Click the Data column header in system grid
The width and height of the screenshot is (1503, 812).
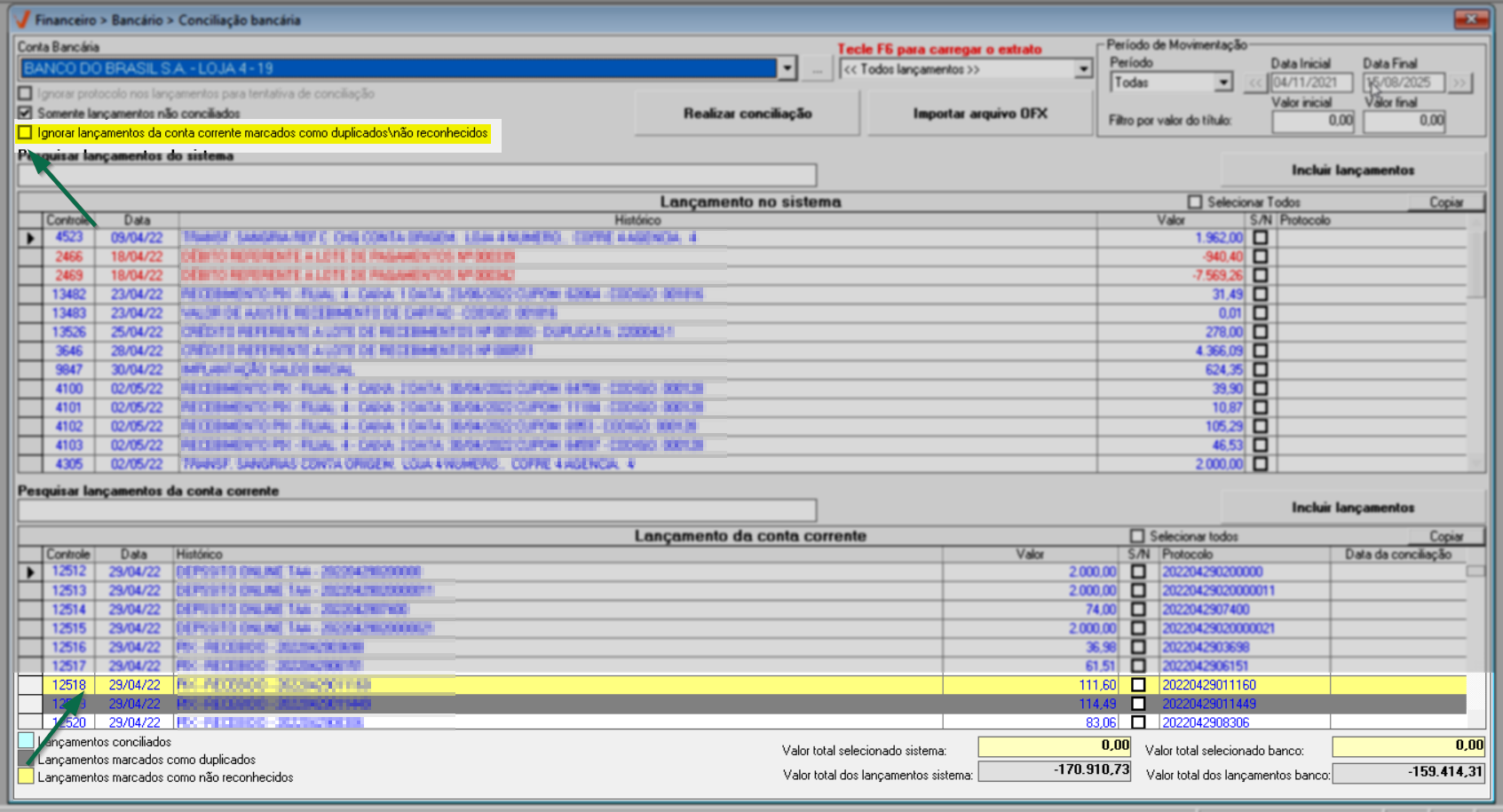point(137,220)
